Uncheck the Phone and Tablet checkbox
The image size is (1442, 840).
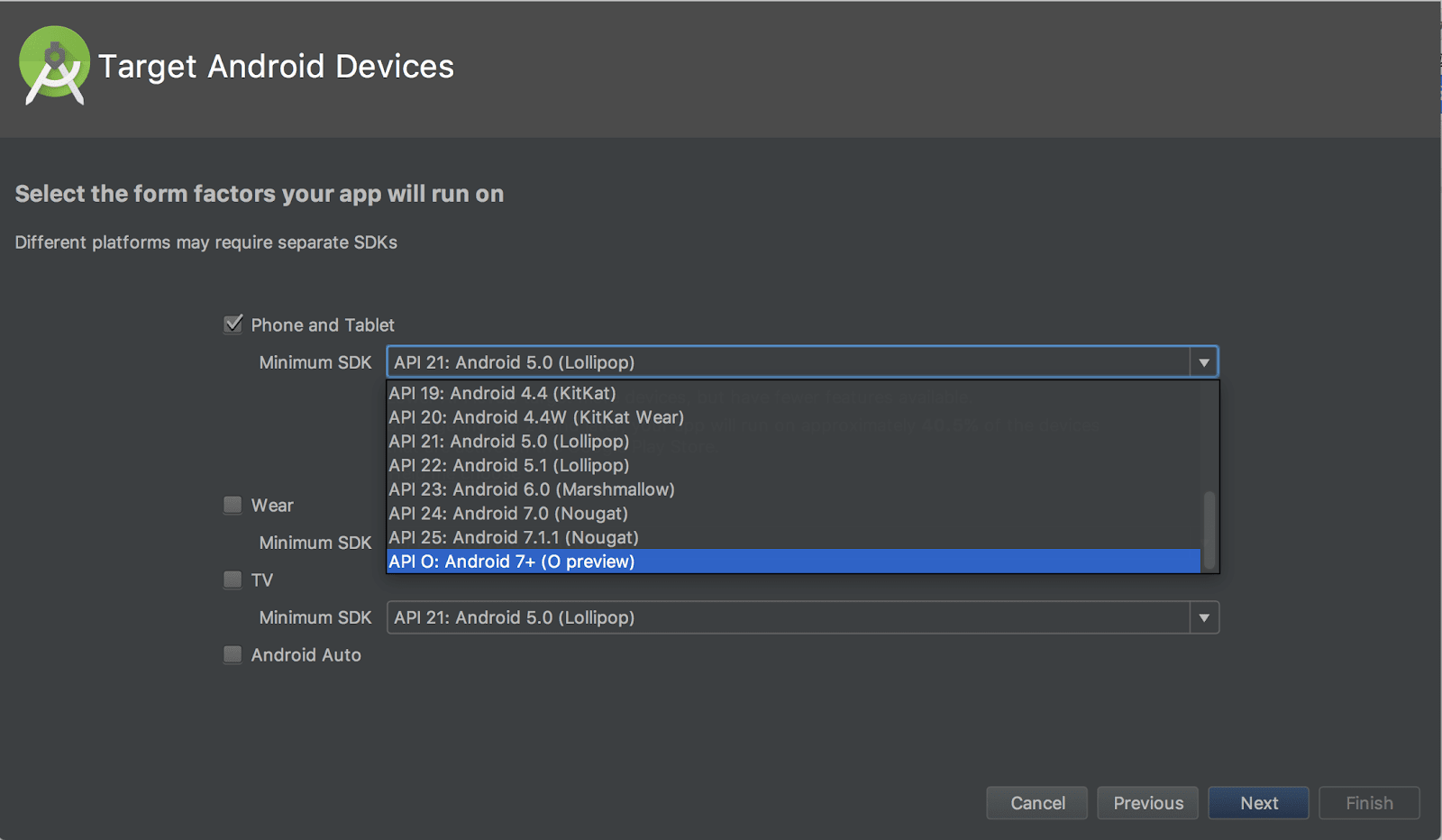click(x=233, y=324)
